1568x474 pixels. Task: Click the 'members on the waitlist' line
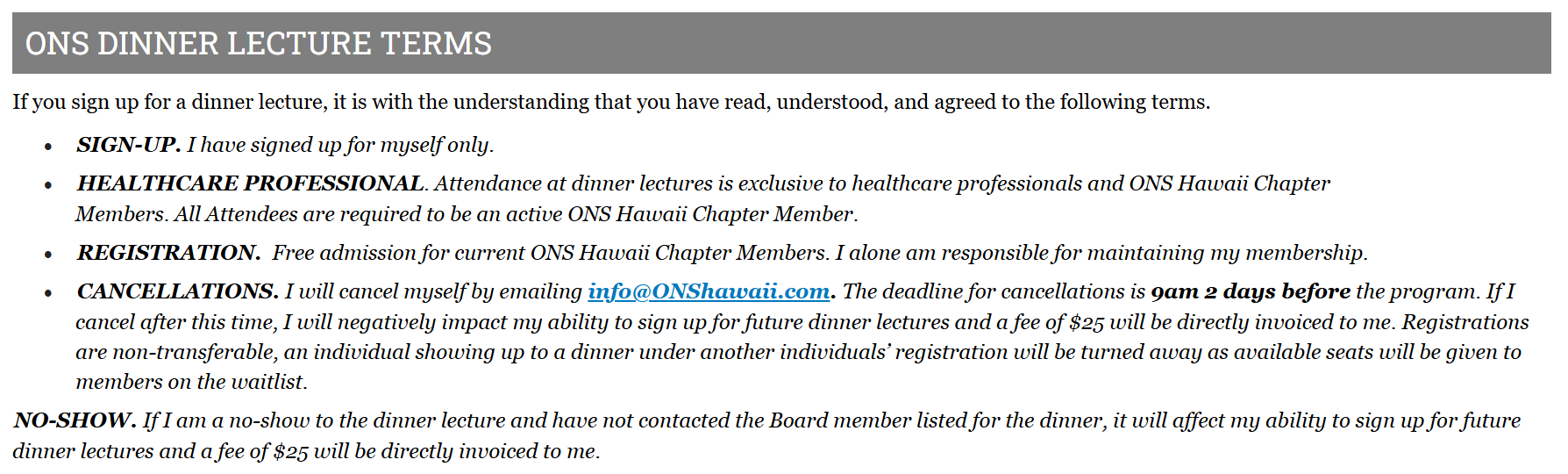tap(191, 382)
